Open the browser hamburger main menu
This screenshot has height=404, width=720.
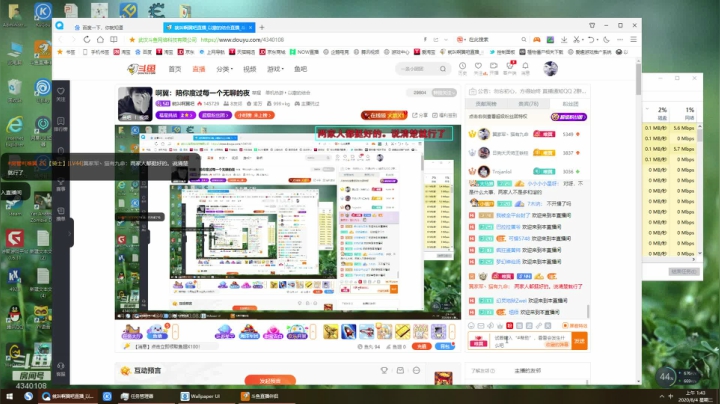coord(633,39)
